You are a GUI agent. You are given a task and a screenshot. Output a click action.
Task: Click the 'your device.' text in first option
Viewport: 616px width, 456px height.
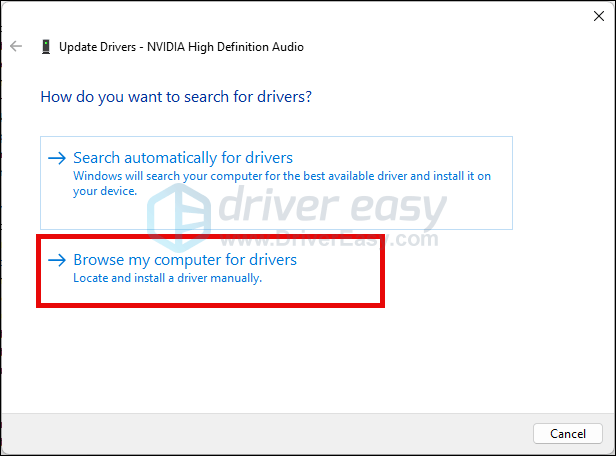(105, 191)
